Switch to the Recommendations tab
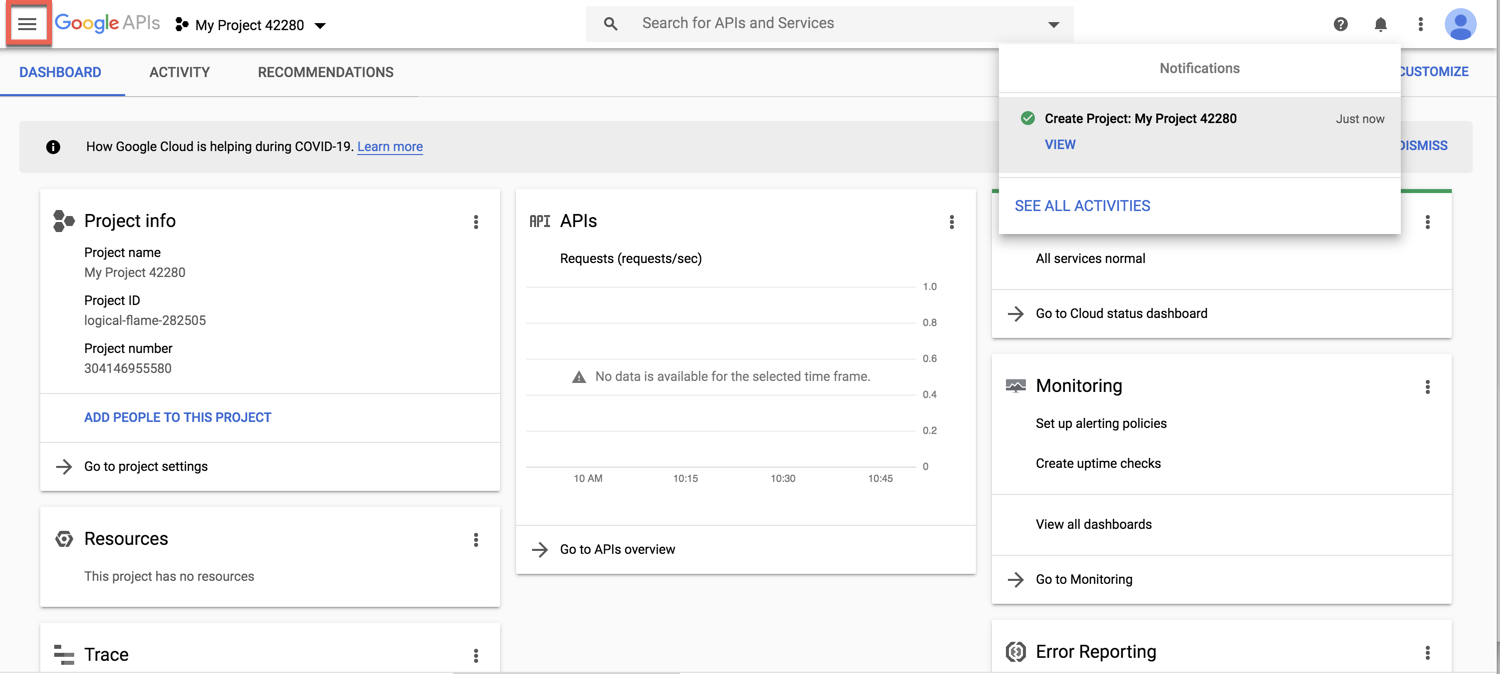 coord(326,72)
